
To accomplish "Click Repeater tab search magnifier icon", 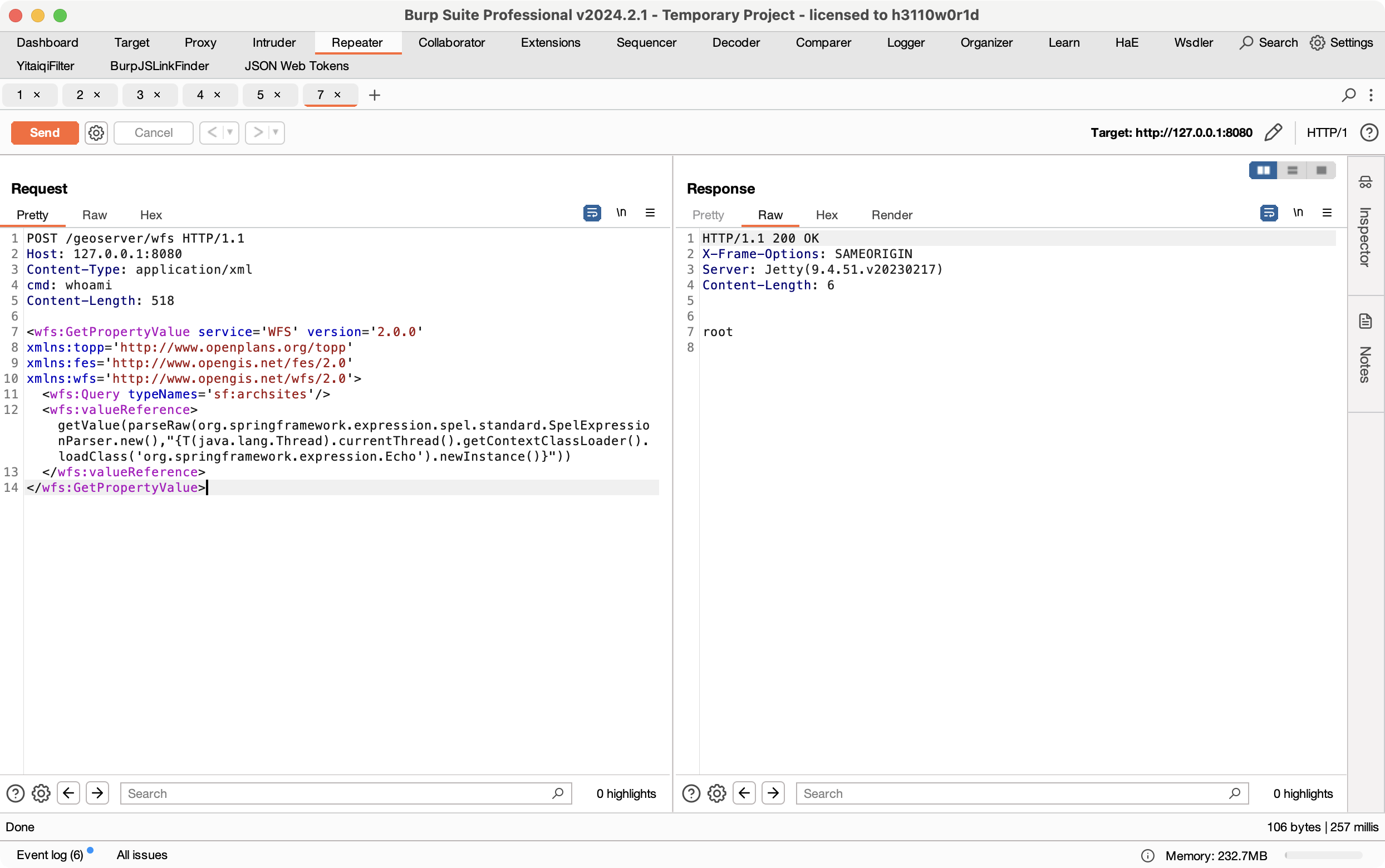I will [1348, 95].
